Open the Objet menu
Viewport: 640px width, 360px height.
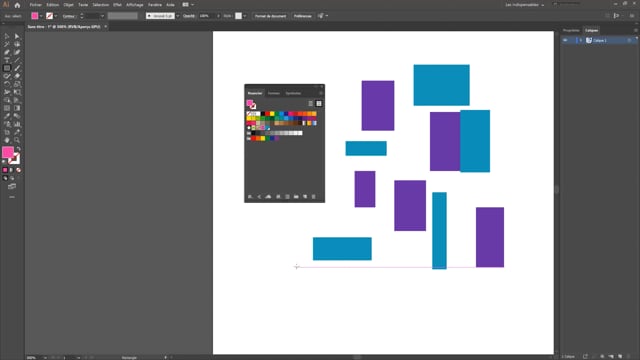pos(68,5)
